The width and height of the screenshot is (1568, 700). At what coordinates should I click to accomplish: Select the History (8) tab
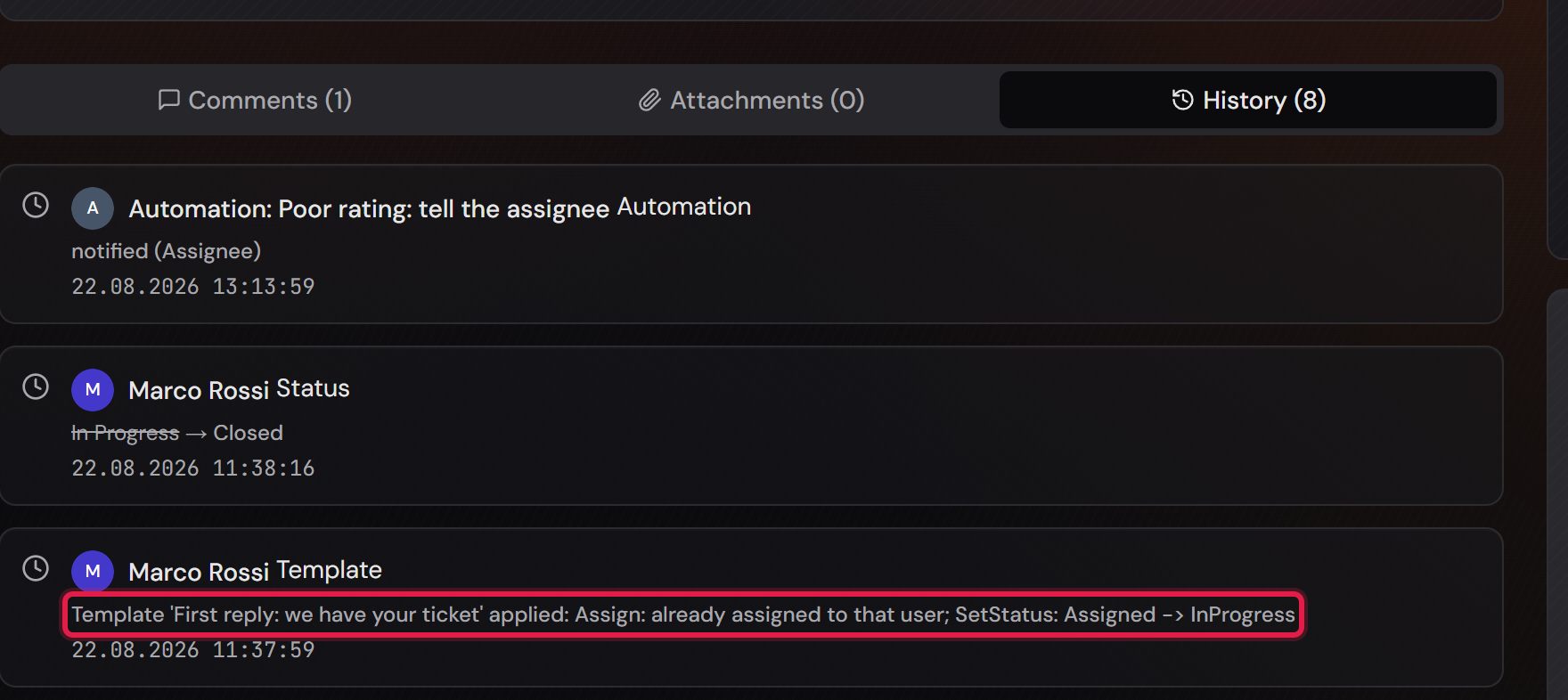pyautogui.click(x=1248, y=100)
